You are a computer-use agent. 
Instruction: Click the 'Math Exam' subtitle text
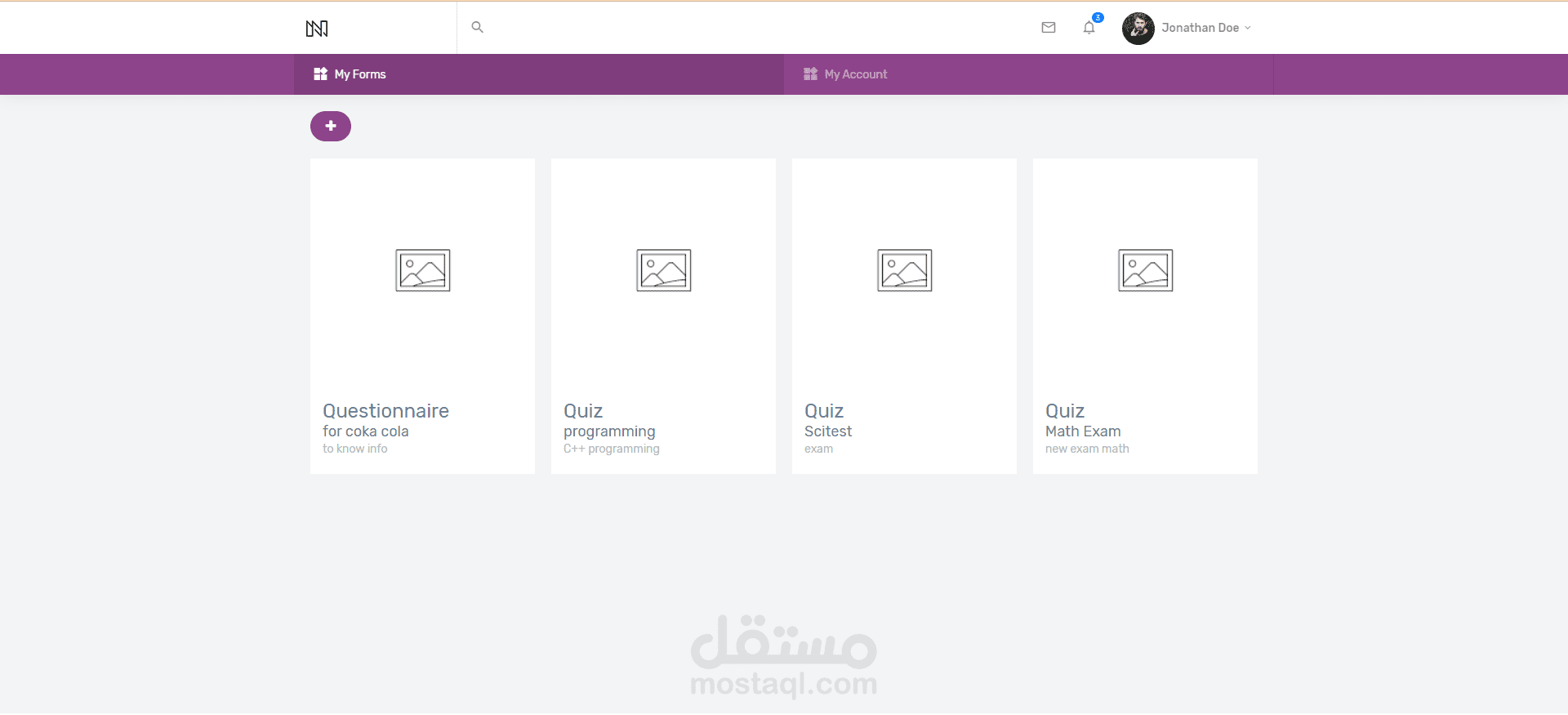(x=1083, y=431)
